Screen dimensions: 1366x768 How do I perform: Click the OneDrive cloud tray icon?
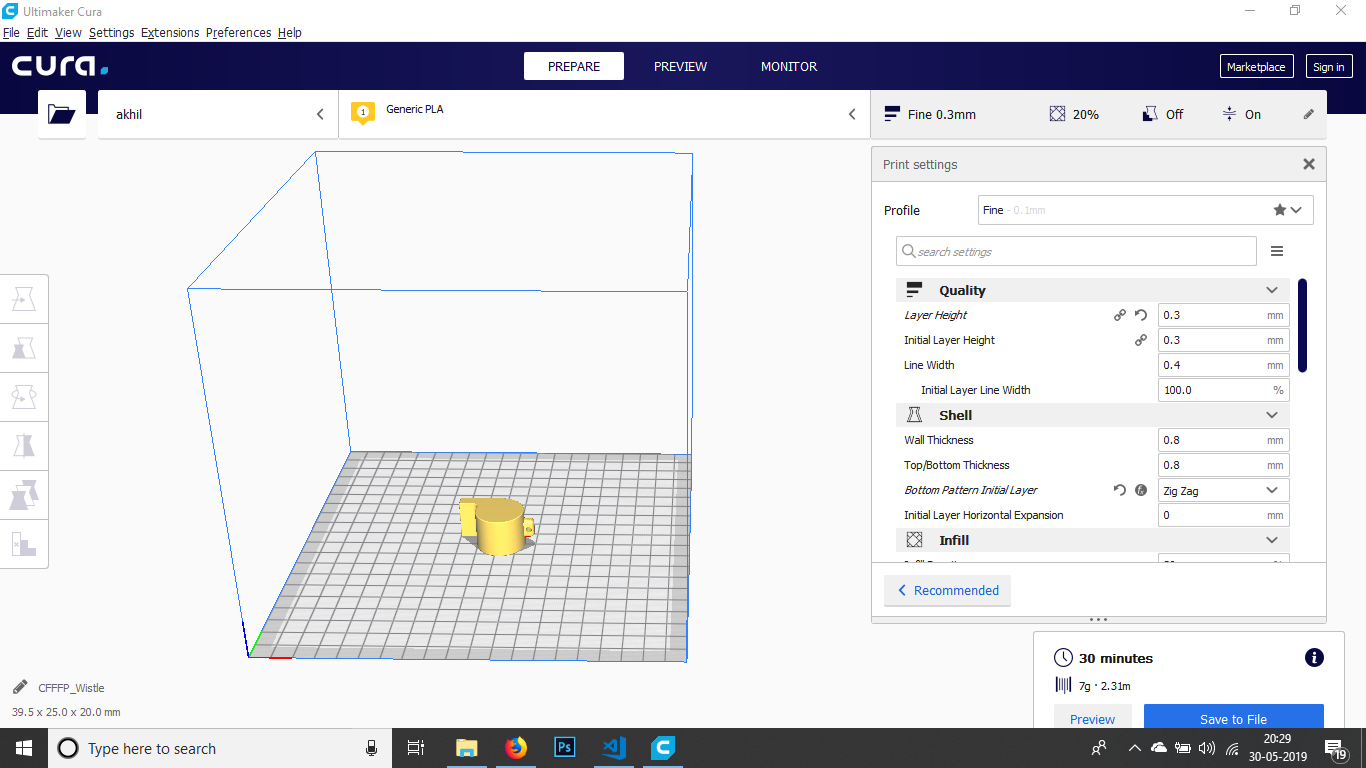1159,748
